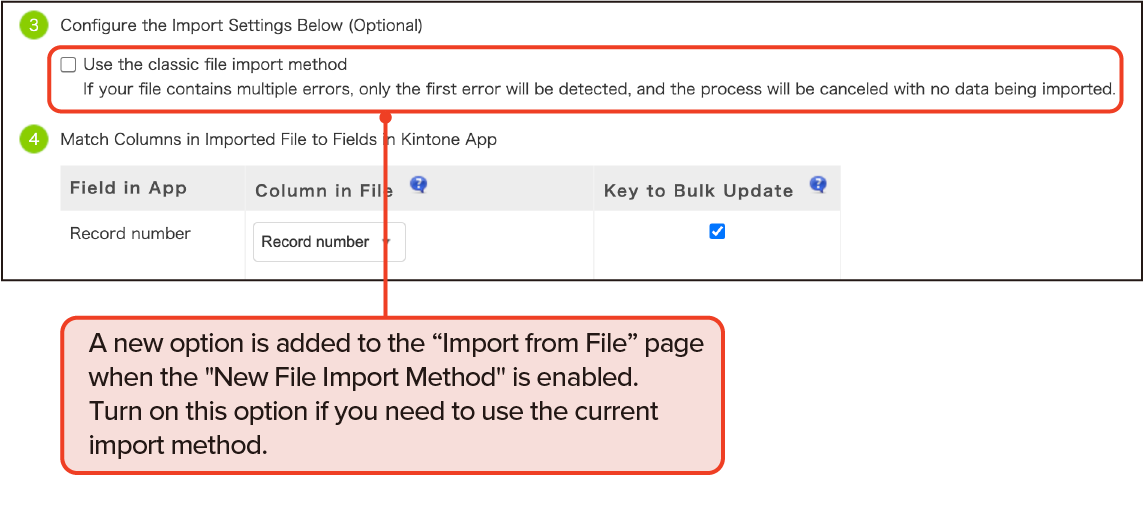Open the Record number column dropdown
Viewport: 1144px width, 516px height.
328,242
